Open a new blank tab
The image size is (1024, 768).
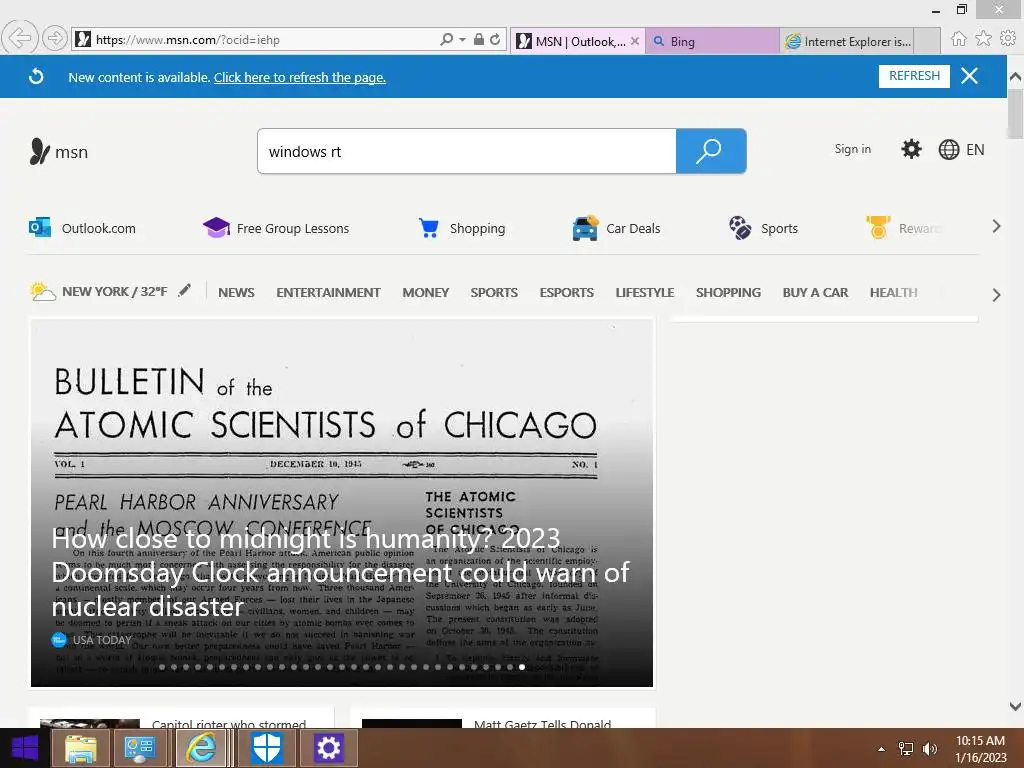(x=927, y=41)
